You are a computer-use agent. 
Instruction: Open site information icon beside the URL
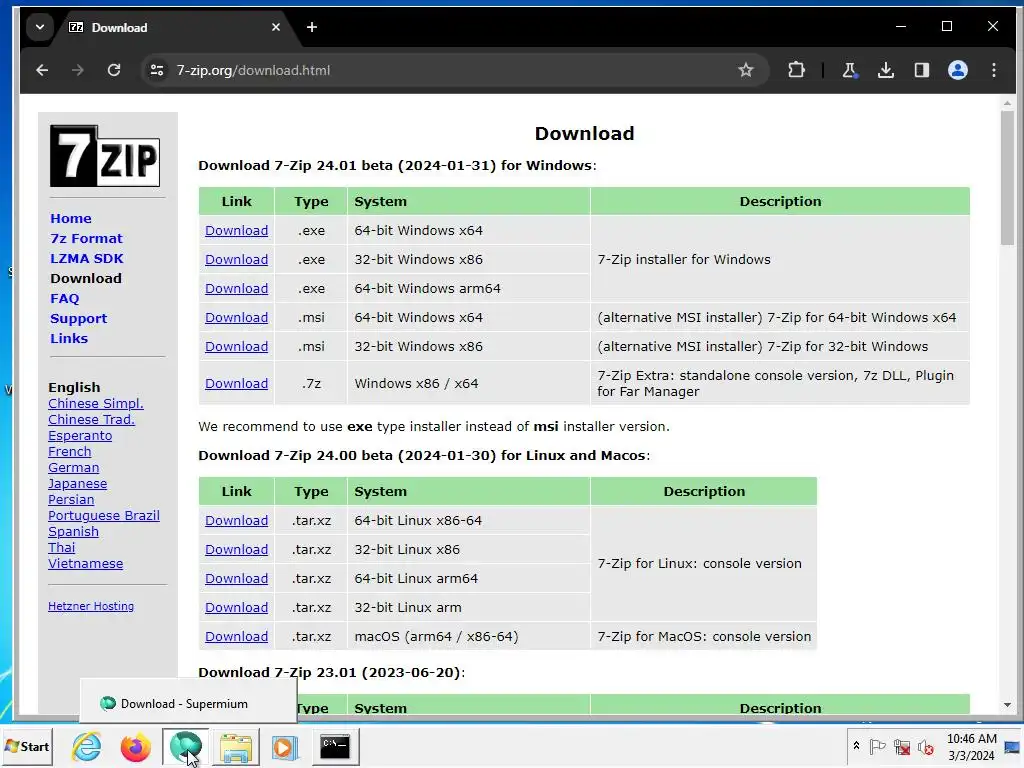click(157, 70)
